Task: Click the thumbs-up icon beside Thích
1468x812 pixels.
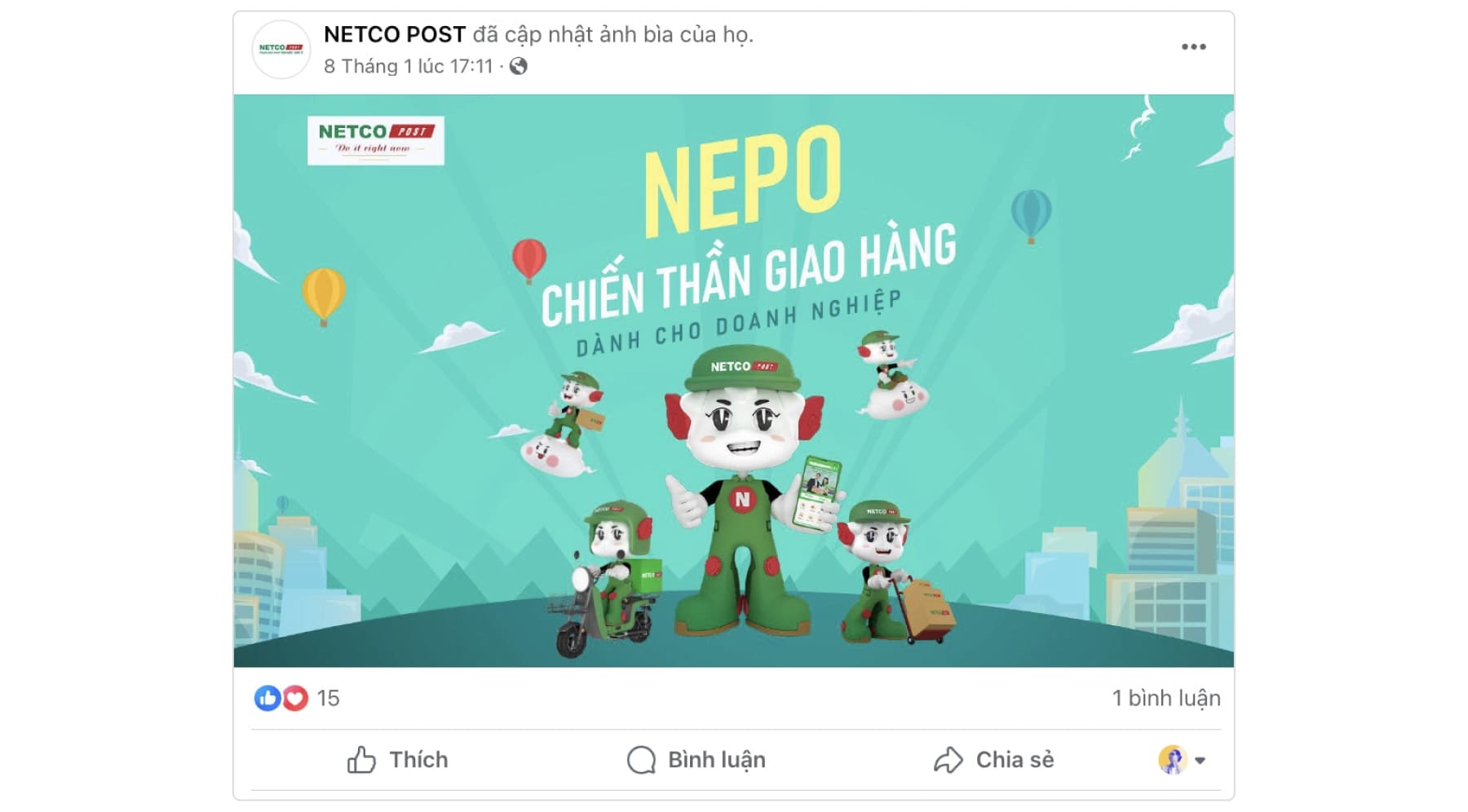Action: point(361,760)
